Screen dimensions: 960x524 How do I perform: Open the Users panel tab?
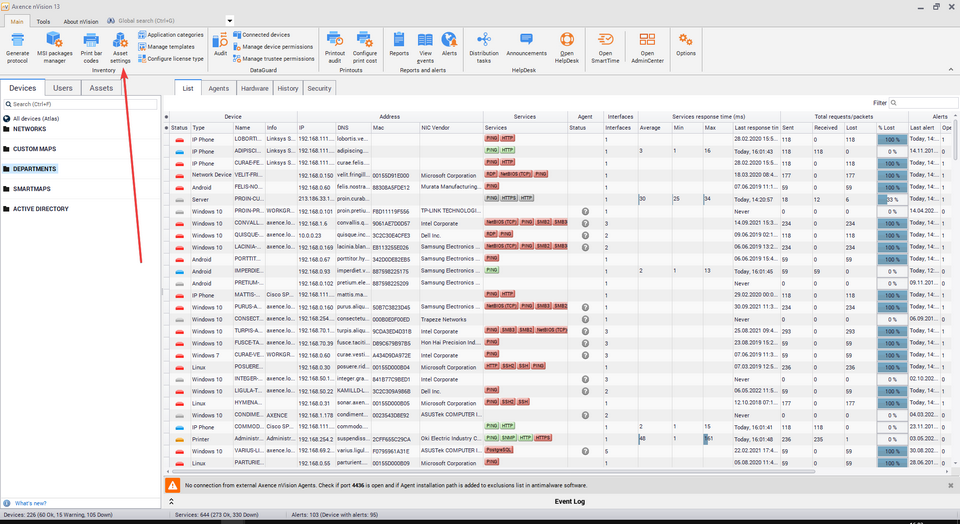click(x=62, y=88)
